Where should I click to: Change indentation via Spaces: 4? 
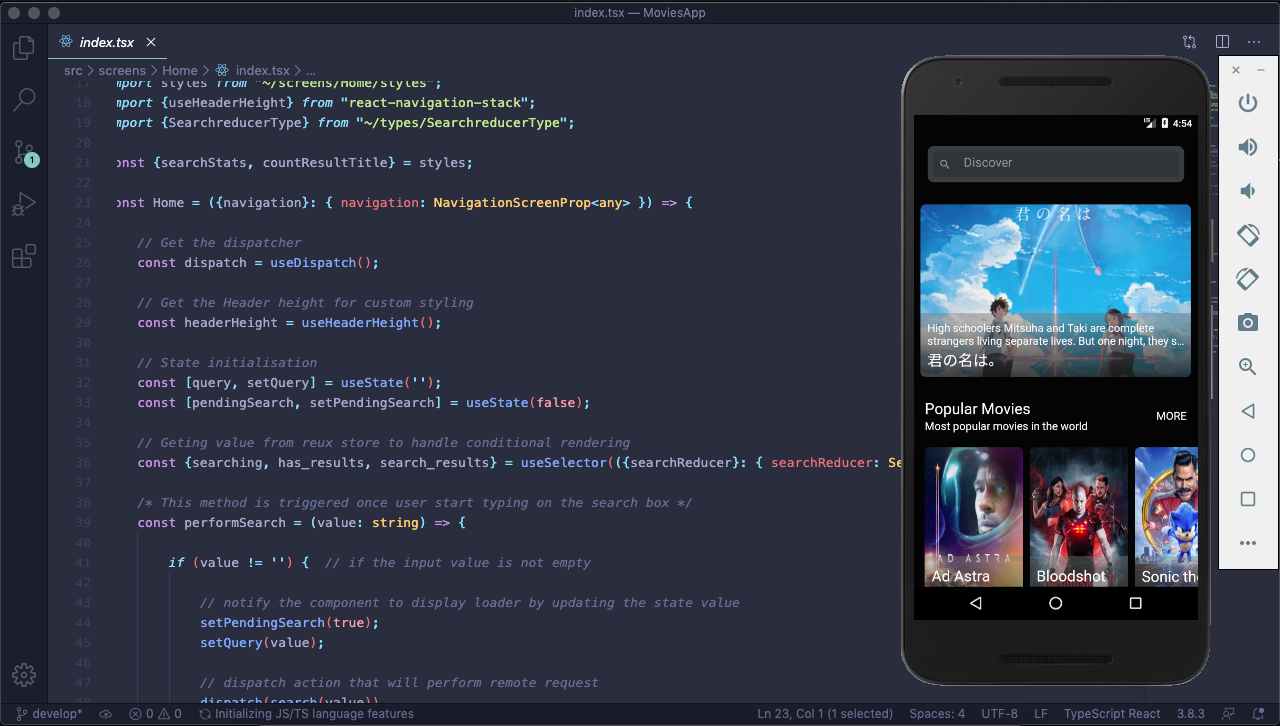coord(937,714)
